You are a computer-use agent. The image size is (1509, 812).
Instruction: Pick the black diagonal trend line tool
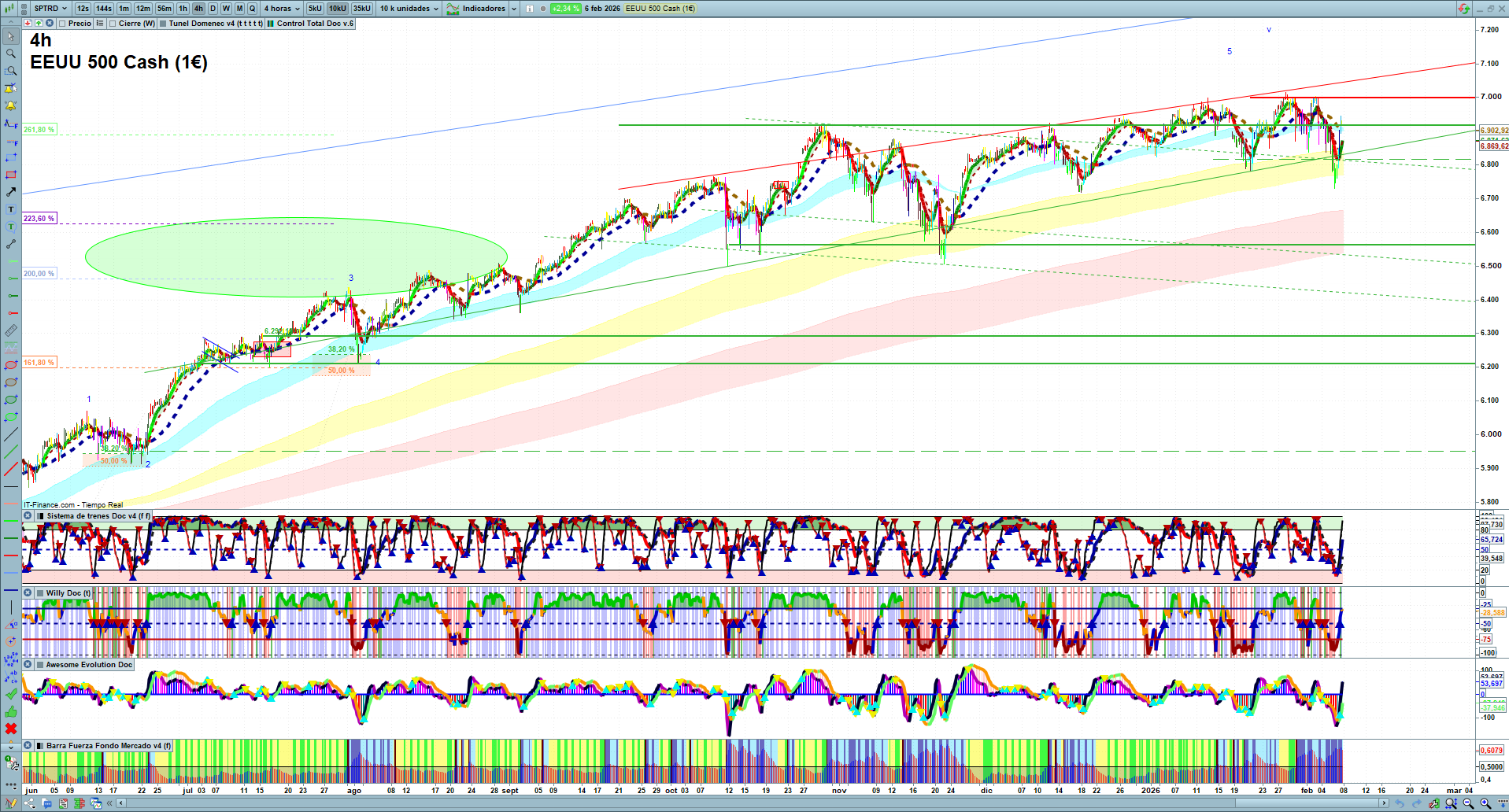tap(11, 434)
